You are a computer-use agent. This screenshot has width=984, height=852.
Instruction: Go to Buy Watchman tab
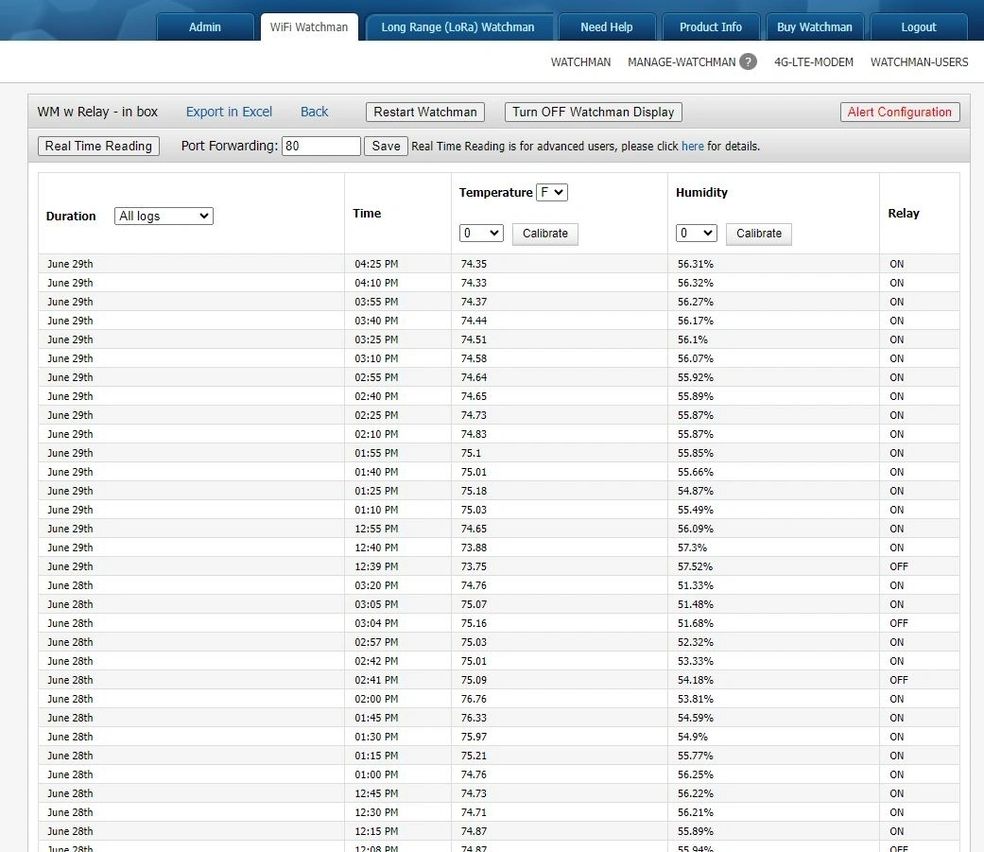coord(815,27)
